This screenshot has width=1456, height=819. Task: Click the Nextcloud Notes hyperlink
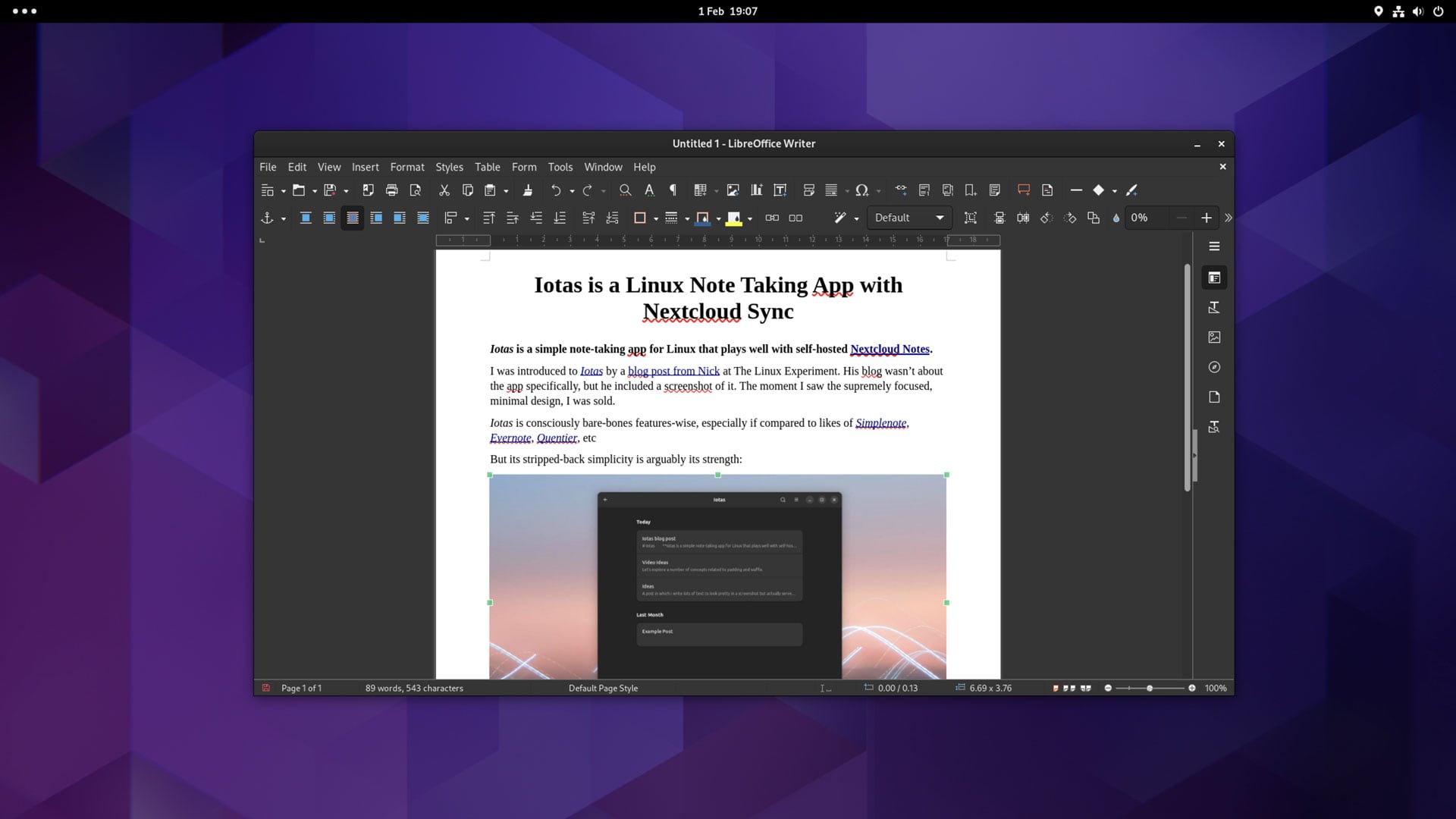(890, 349)
